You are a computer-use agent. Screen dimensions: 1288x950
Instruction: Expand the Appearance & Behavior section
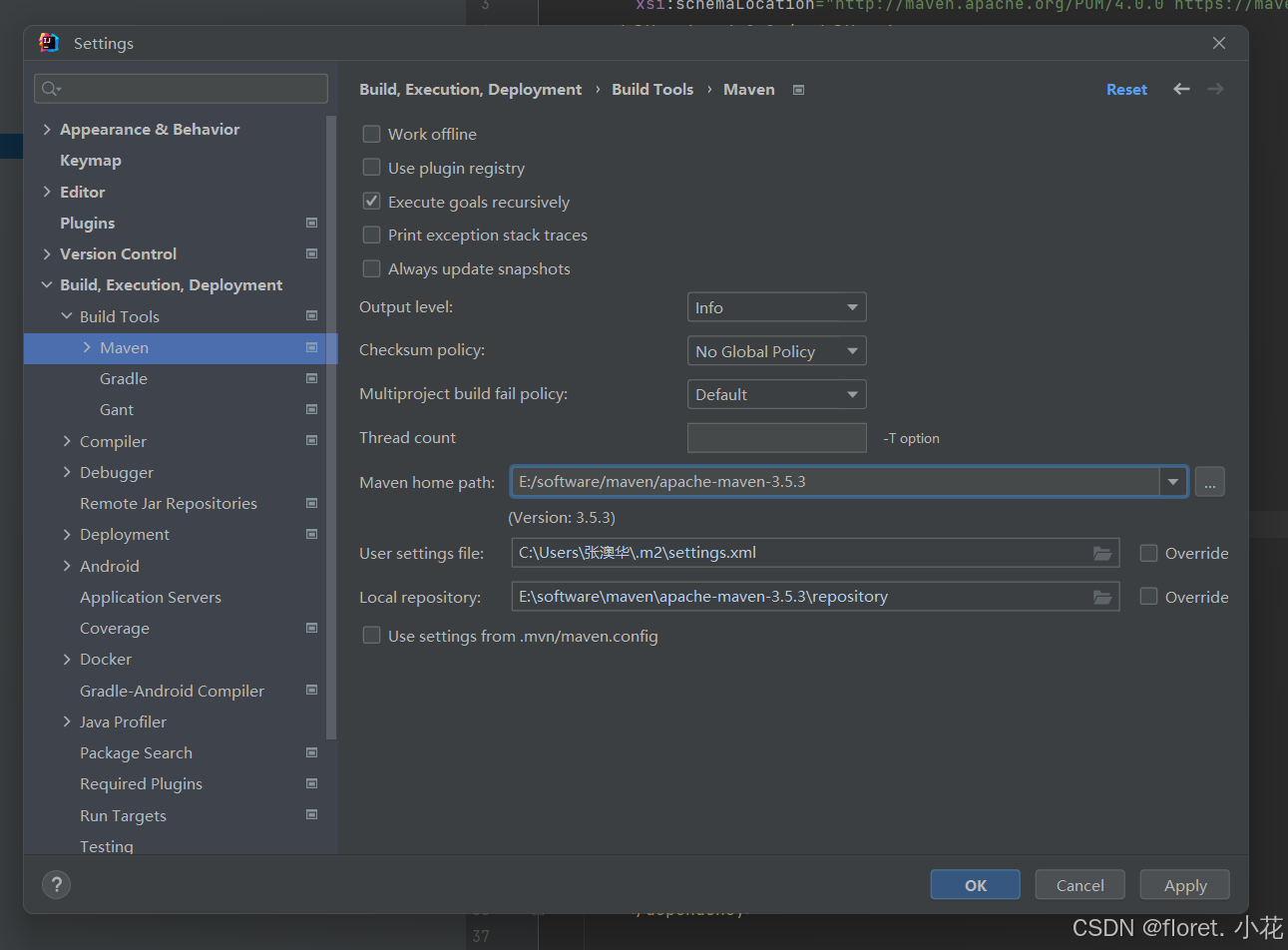[47, 129]
